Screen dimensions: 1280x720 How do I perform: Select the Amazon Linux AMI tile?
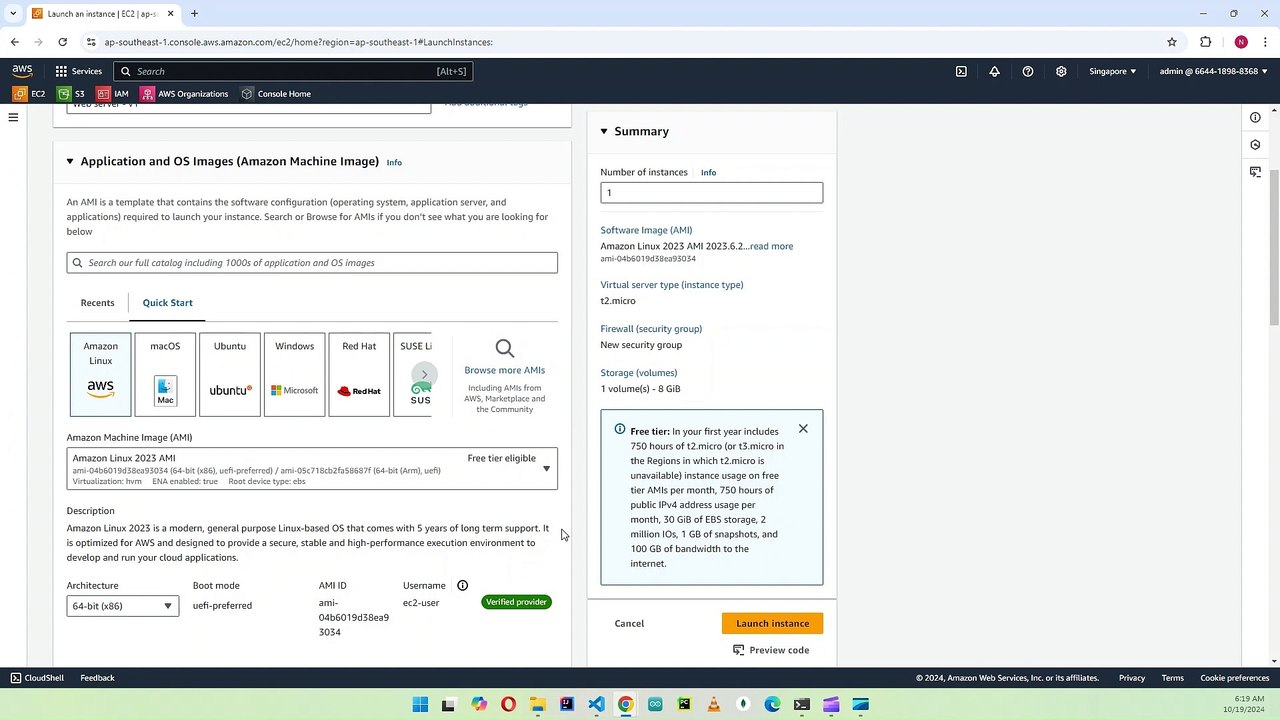tap(100, 374)
